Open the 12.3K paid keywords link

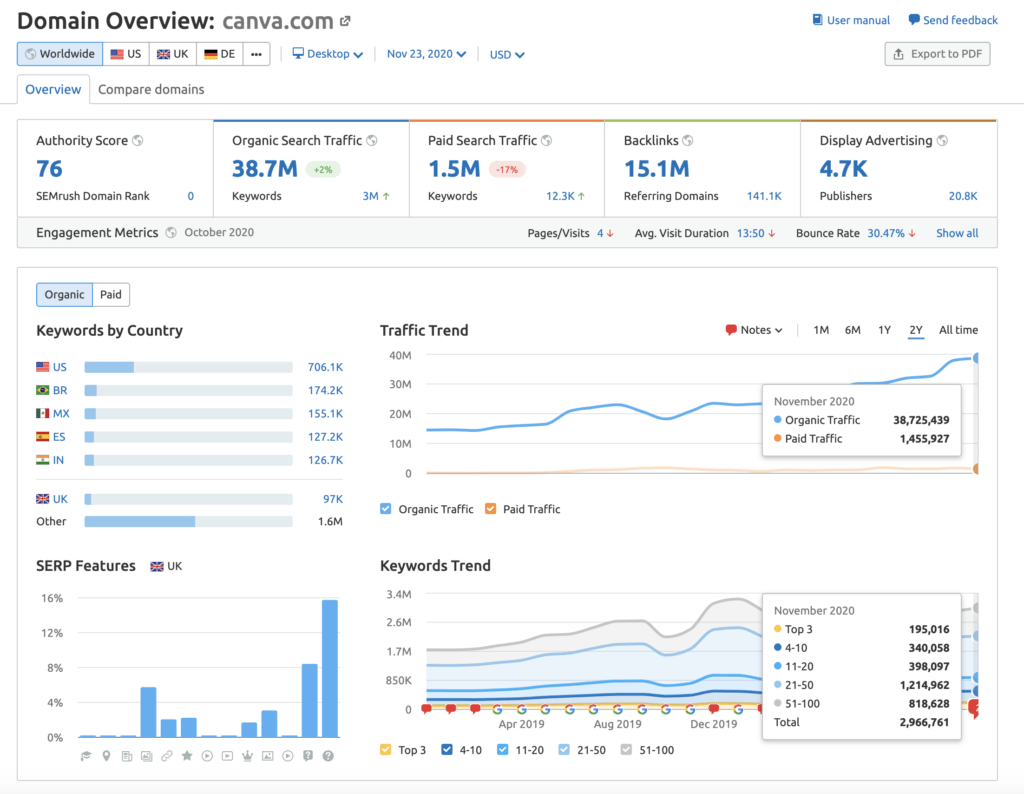(x=560, y=196)
